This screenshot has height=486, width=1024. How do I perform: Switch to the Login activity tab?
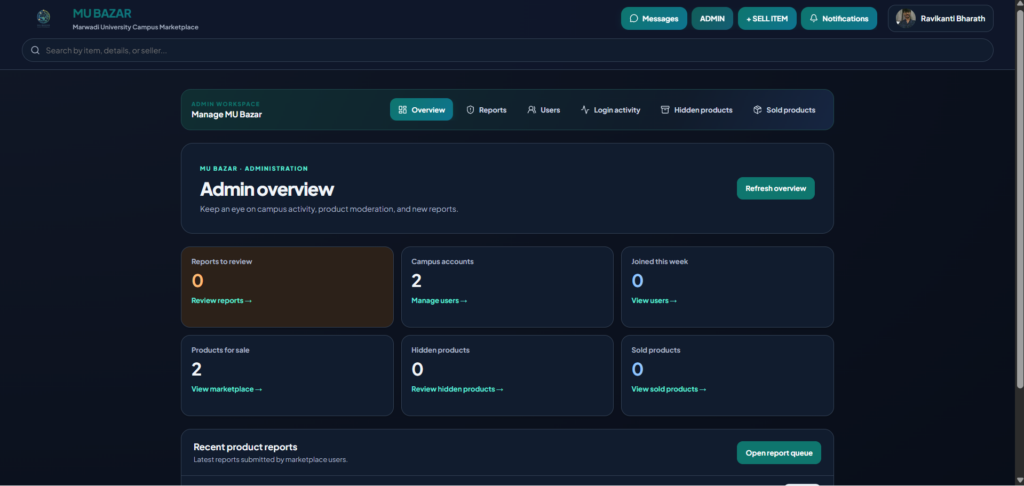(611, 110)
